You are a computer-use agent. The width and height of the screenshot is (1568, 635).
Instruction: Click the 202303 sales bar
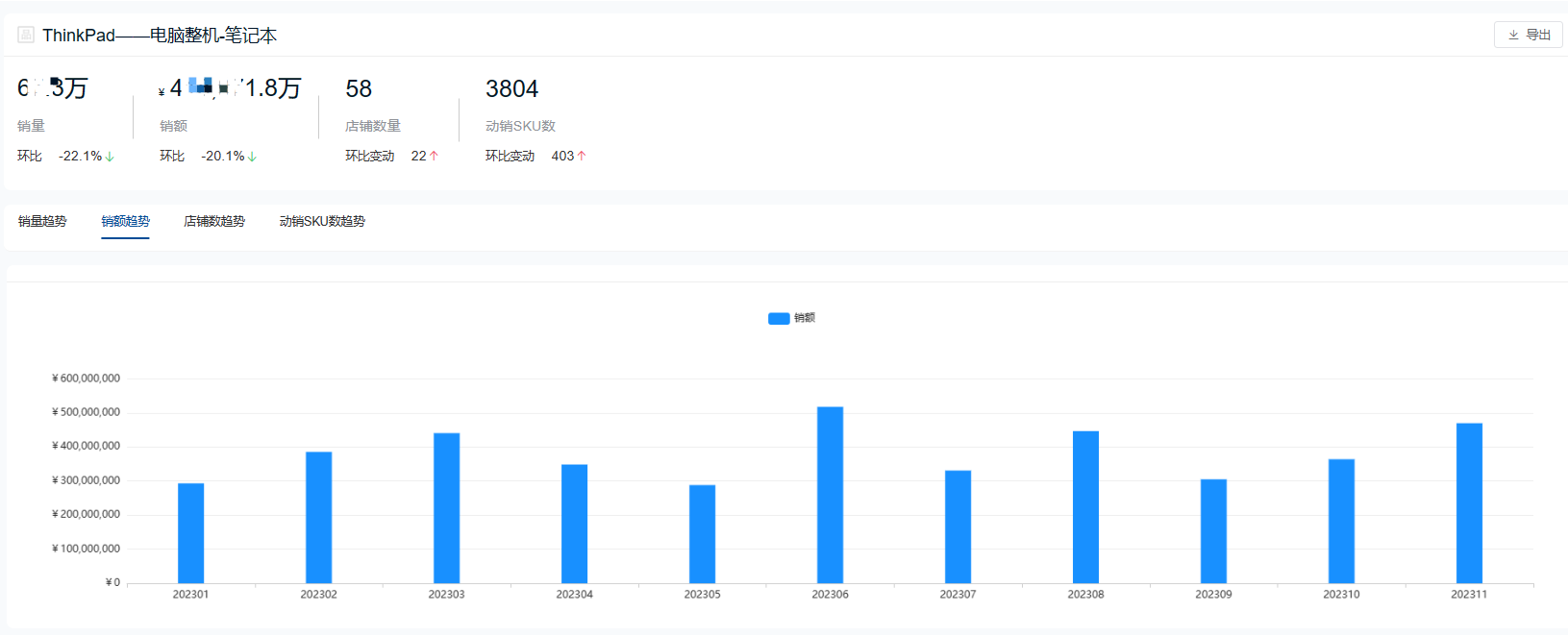(x=446, y=508)
